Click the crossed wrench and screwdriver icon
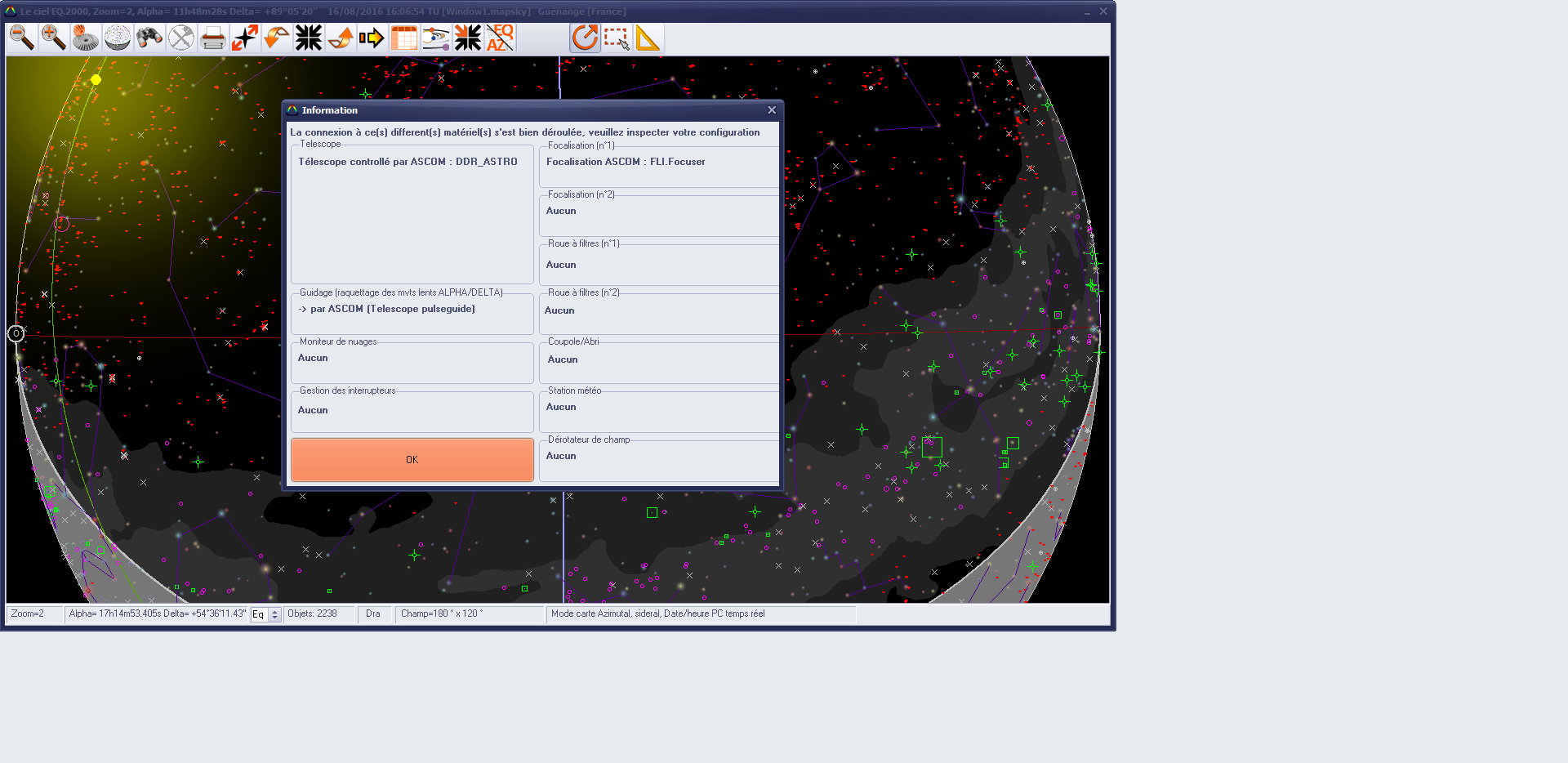This screenshot has height=763, width=1568. coord(181,38)
